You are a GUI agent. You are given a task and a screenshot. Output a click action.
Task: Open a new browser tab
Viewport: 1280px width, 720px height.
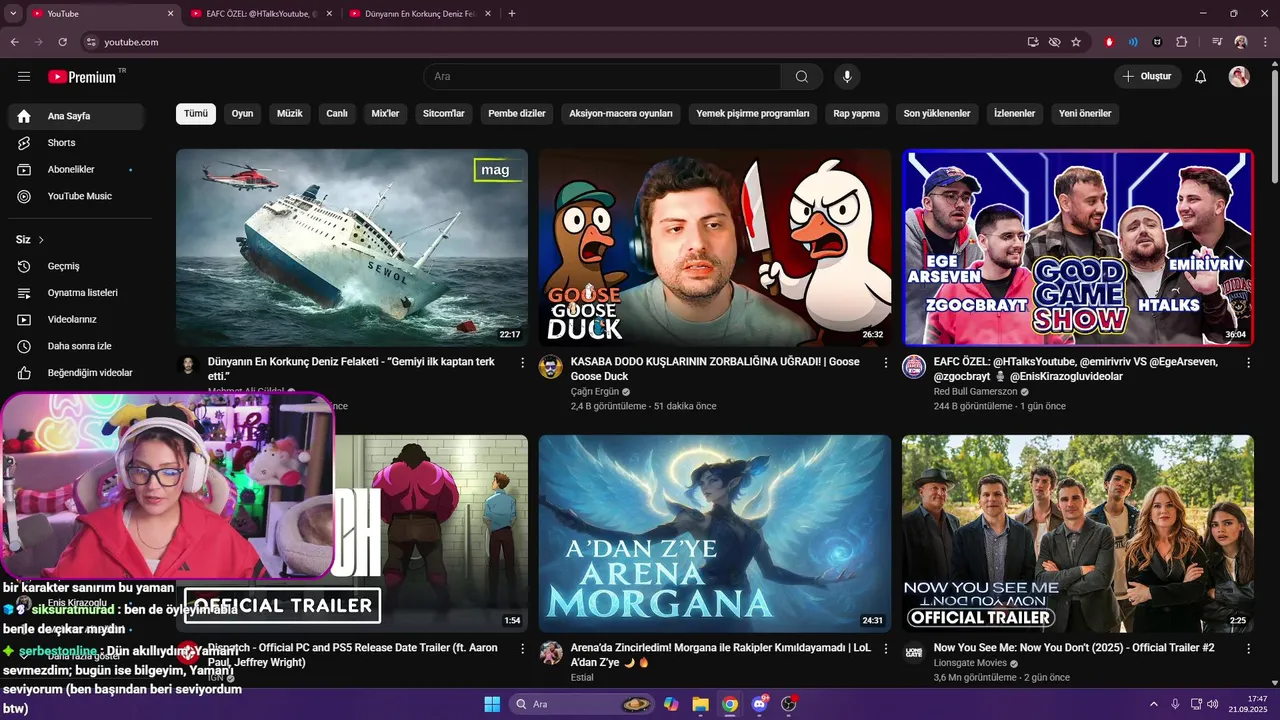[x=512, y=14]
